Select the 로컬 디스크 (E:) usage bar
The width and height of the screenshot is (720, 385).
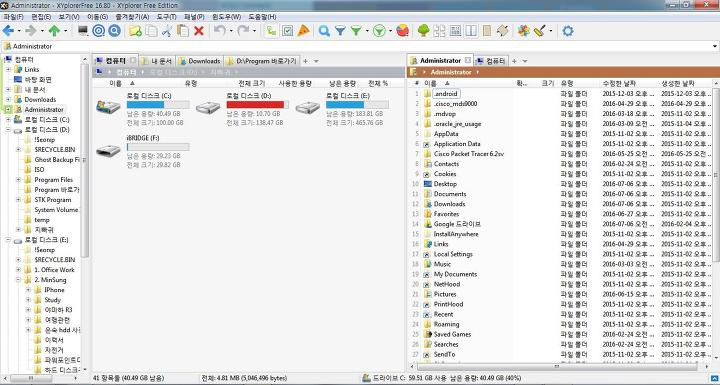357,105
